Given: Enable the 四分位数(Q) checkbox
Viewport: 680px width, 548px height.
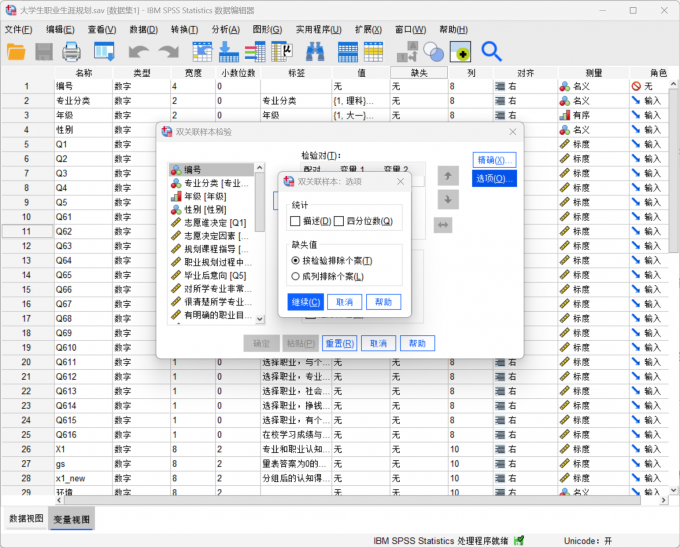Looking at the screenshot, I should point(339,221).
